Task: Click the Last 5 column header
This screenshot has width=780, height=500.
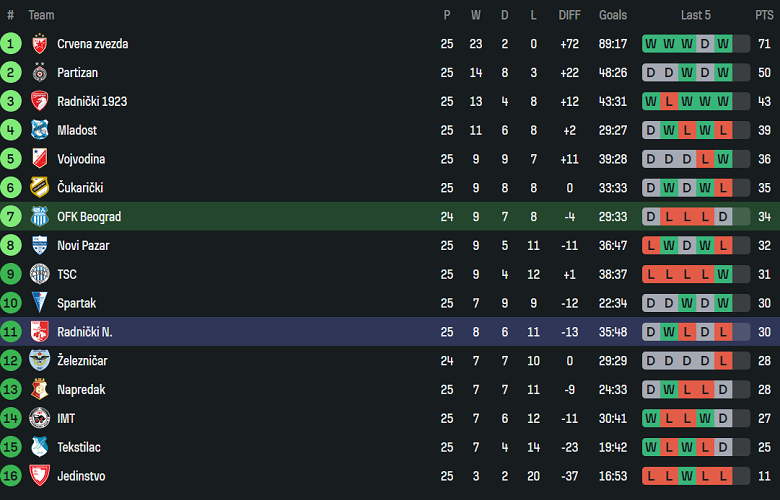Action: (696, 15)
